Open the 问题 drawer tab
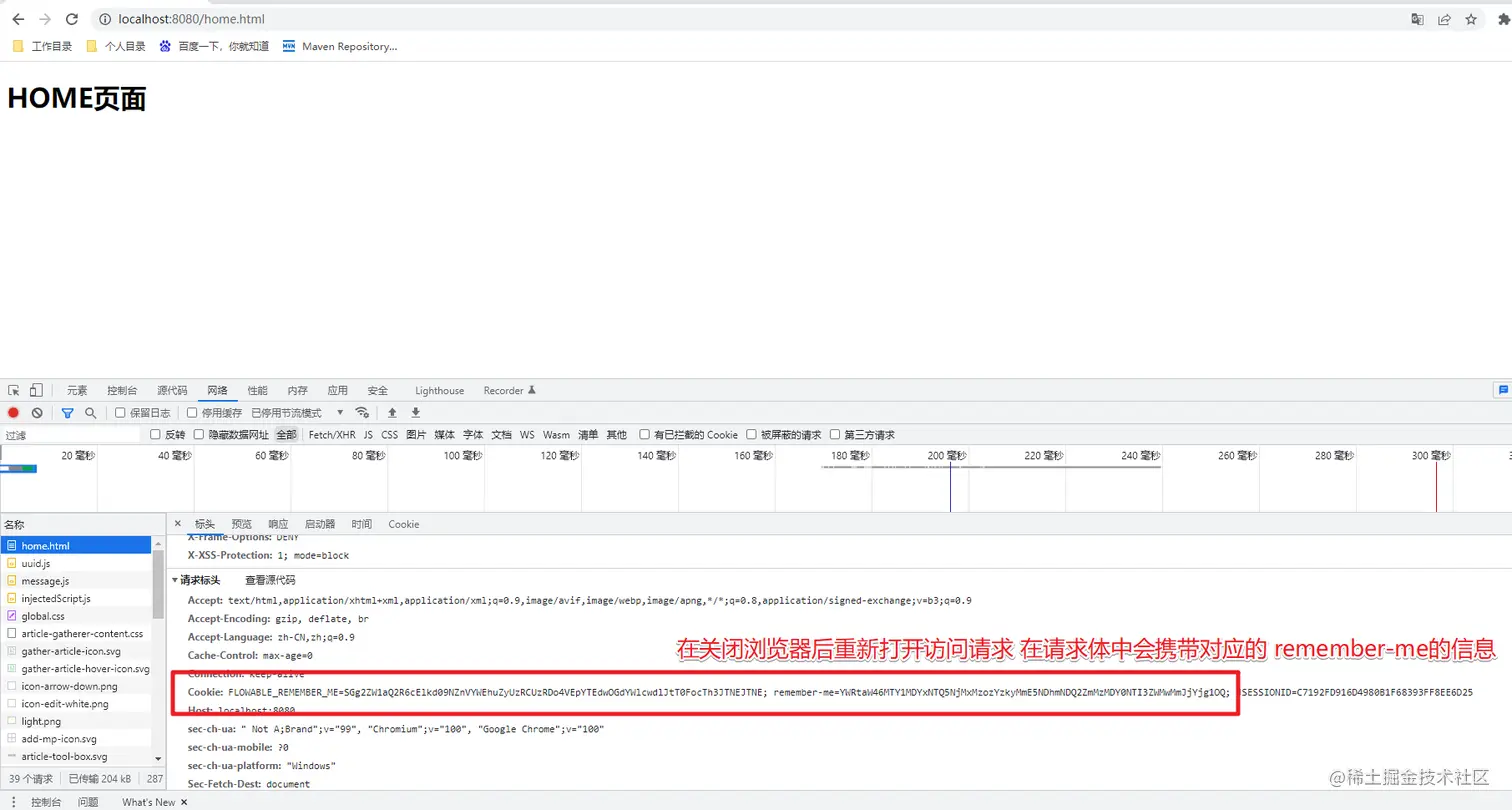The height and width of the screenshot is (810, 1512). (x=88, y=802)
